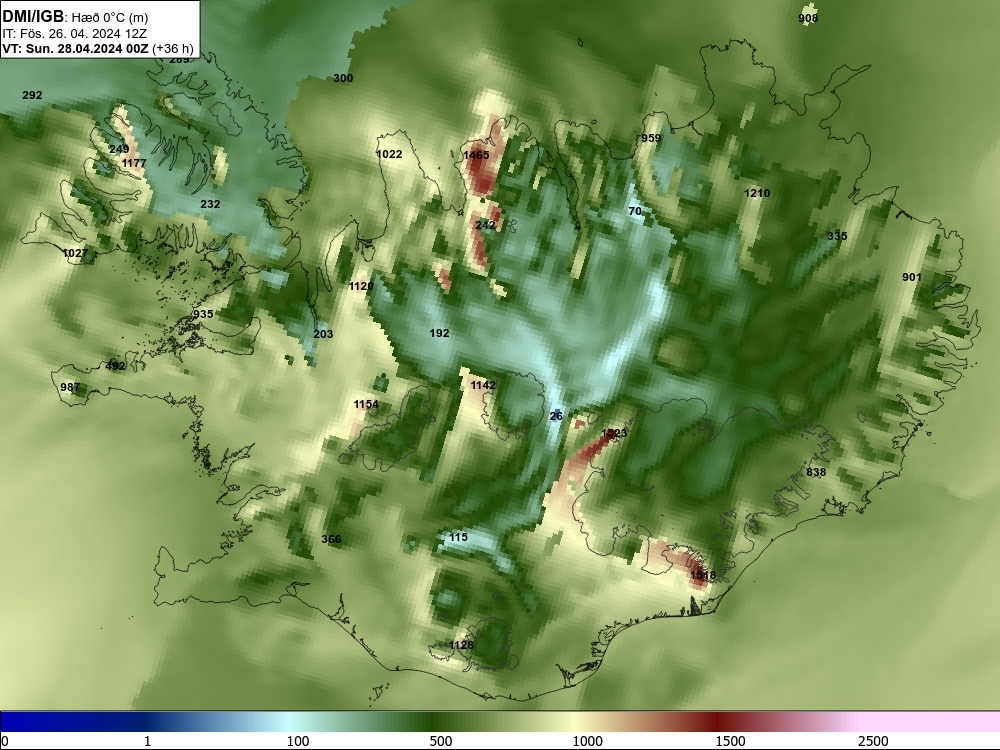Click the 492 value on the map
The height and width of the screenshot is (750, 1000).
click(115, 366)
